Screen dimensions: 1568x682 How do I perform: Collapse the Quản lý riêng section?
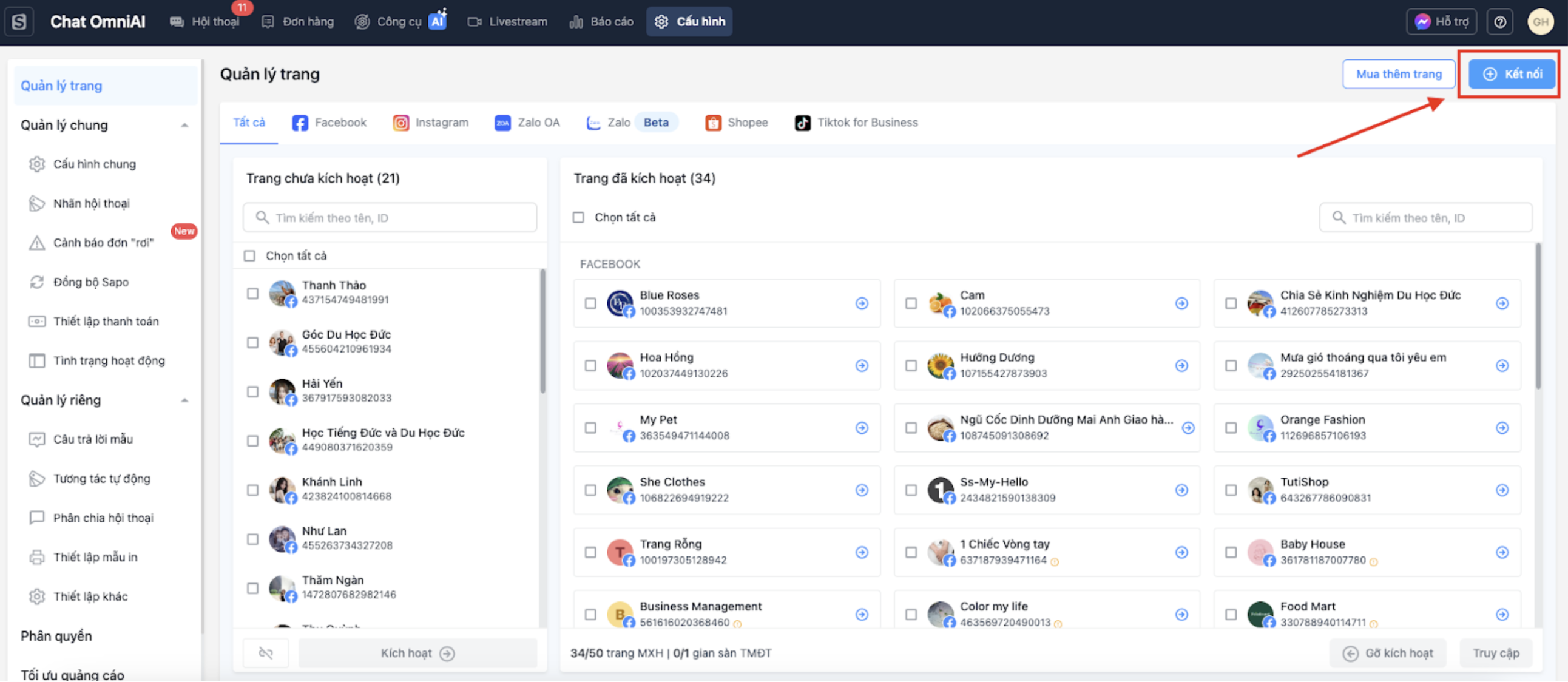tap(184, 400)
